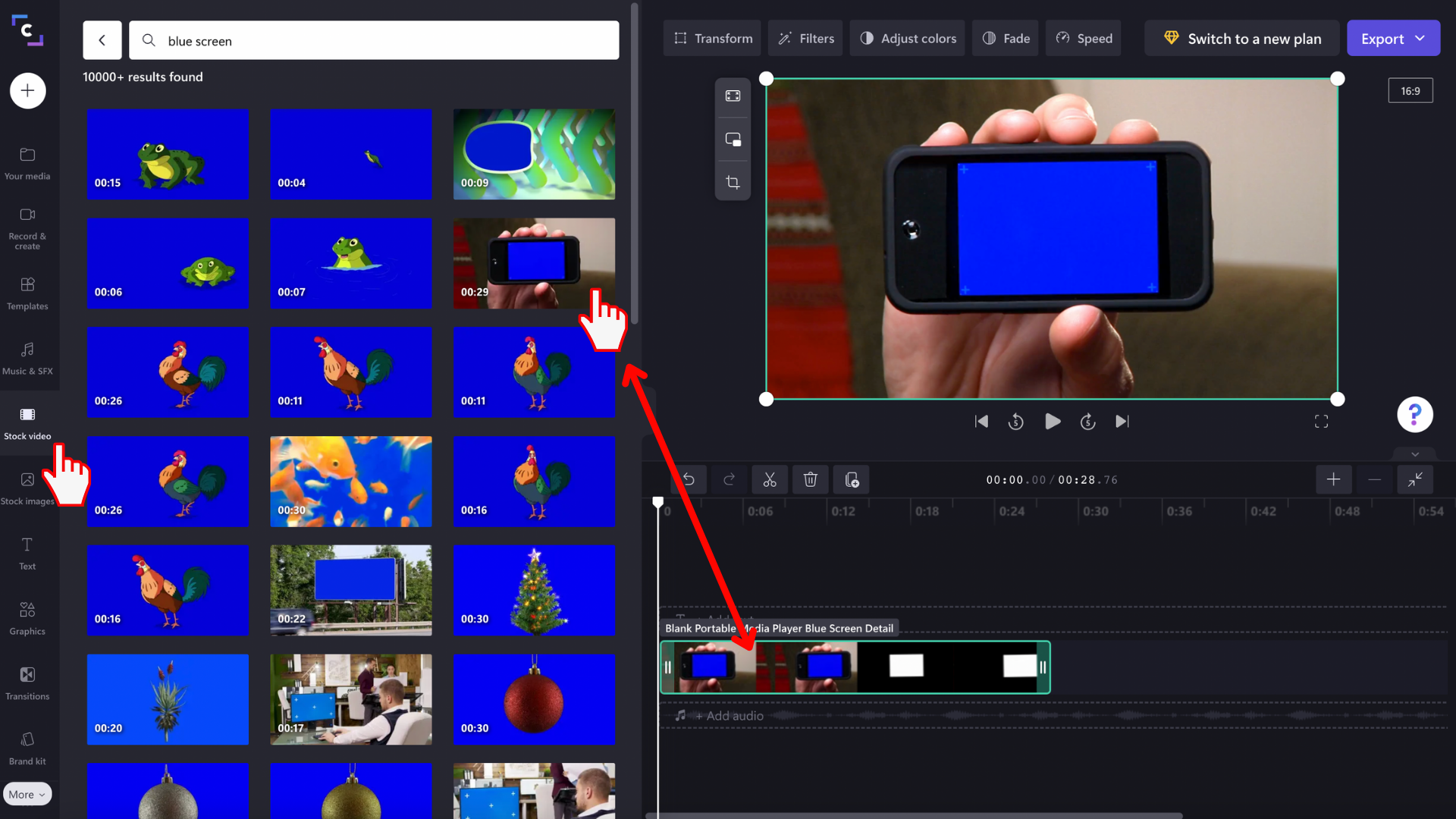Screen dimensions: 1456x819
Task: Split the clip with the scissors tool
Action: click(x=770, y=479)
